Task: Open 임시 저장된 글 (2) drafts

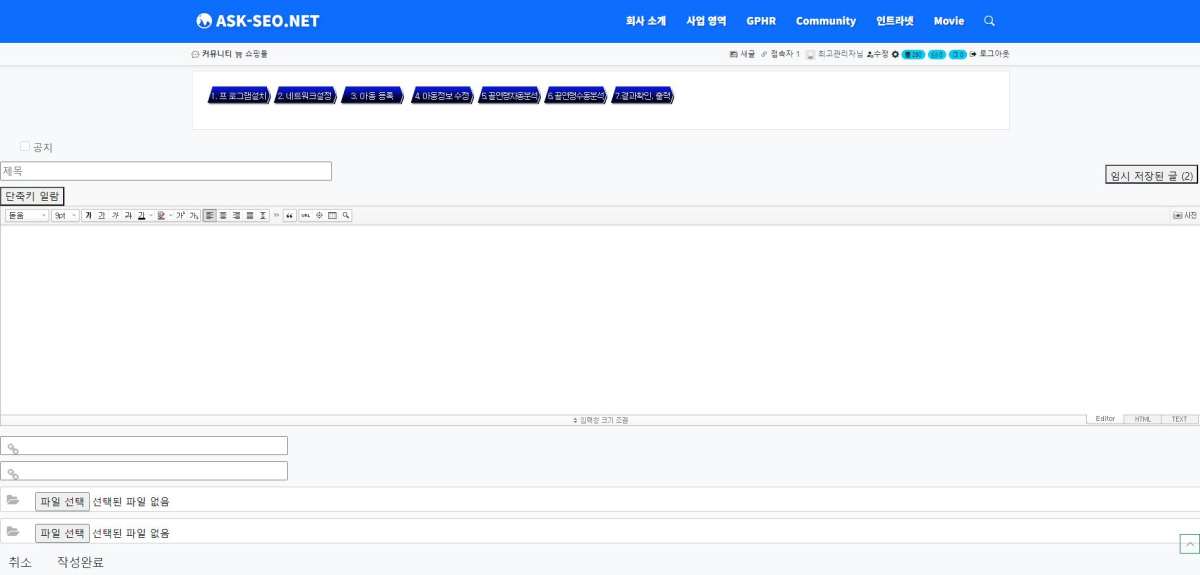Action: 1151,175
